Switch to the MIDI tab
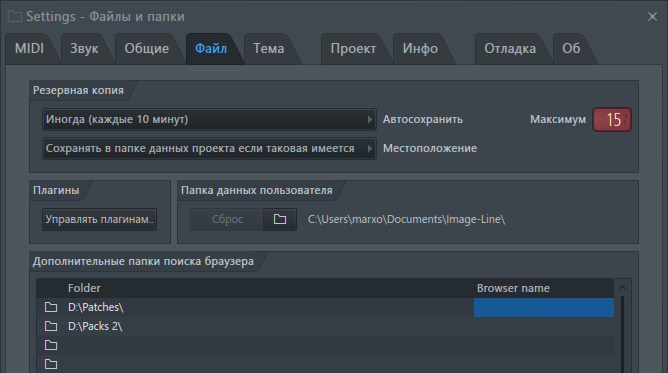The height and width of the screenshot is (373, 668). coord(29,49)
